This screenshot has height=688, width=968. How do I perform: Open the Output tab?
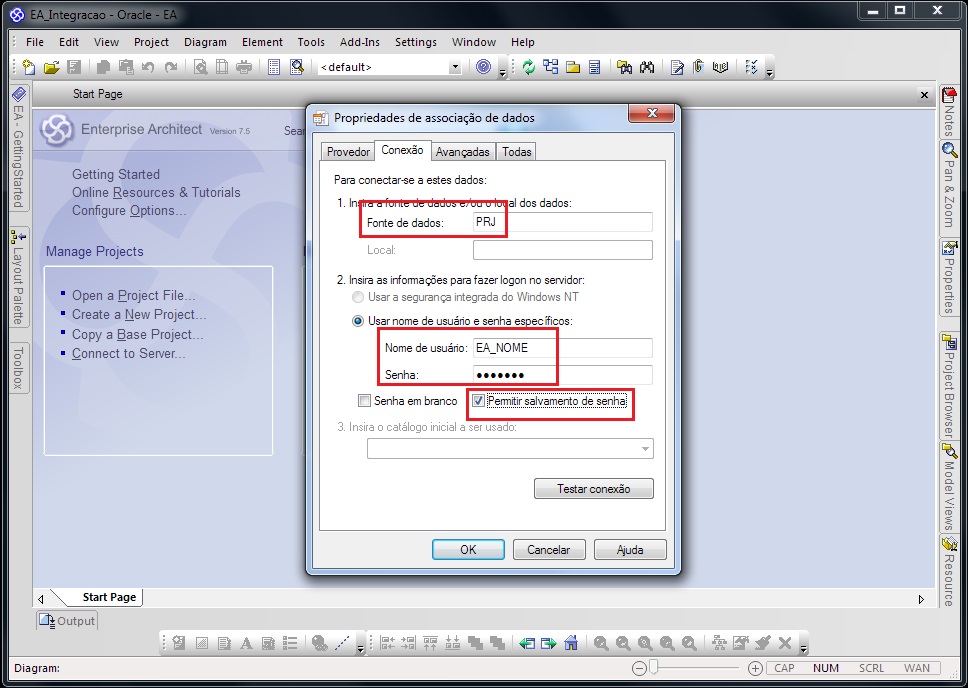[67, 621]
